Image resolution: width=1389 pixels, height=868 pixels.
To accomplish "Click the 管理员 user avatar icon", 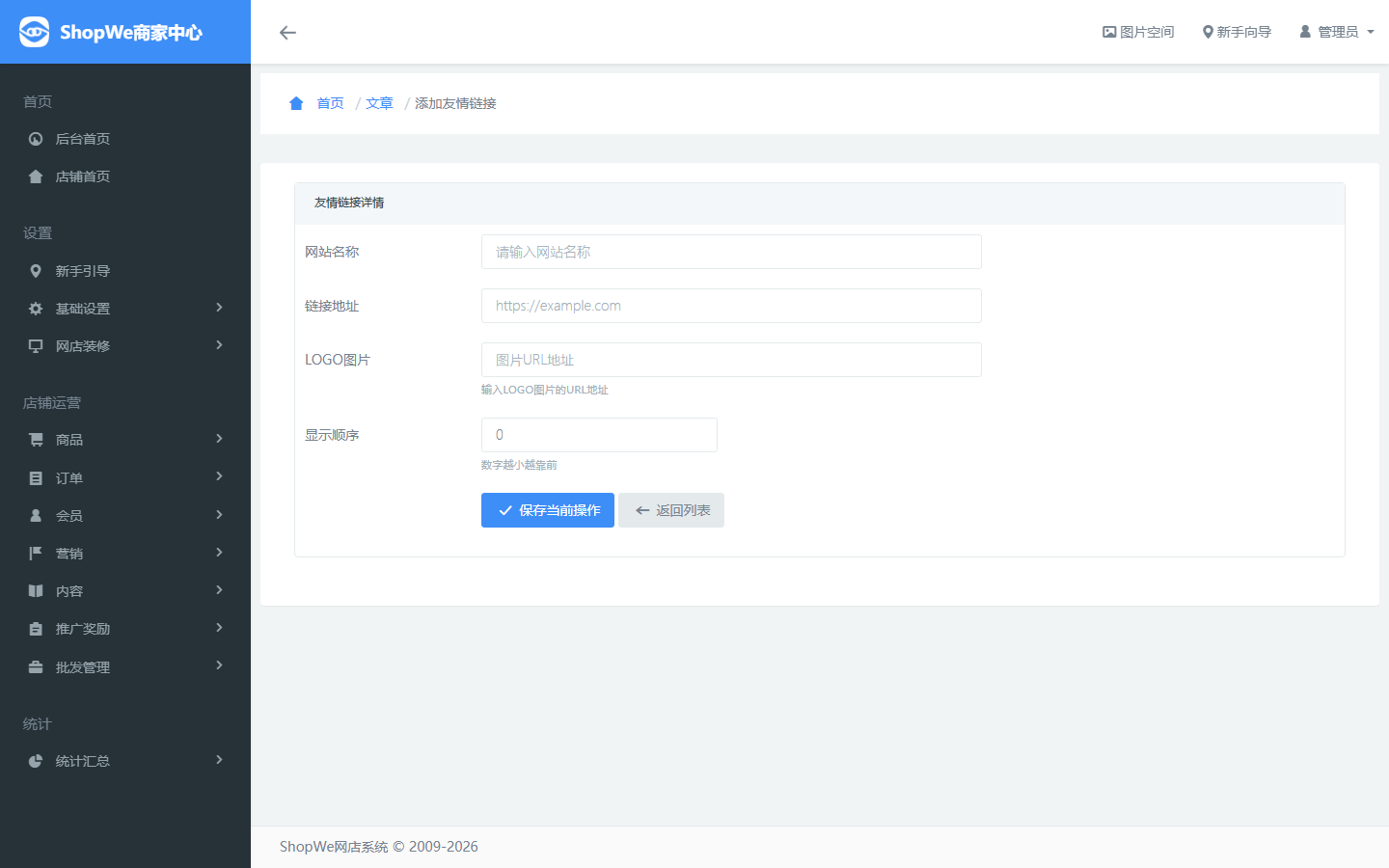I will click(x=1305, y=32).
